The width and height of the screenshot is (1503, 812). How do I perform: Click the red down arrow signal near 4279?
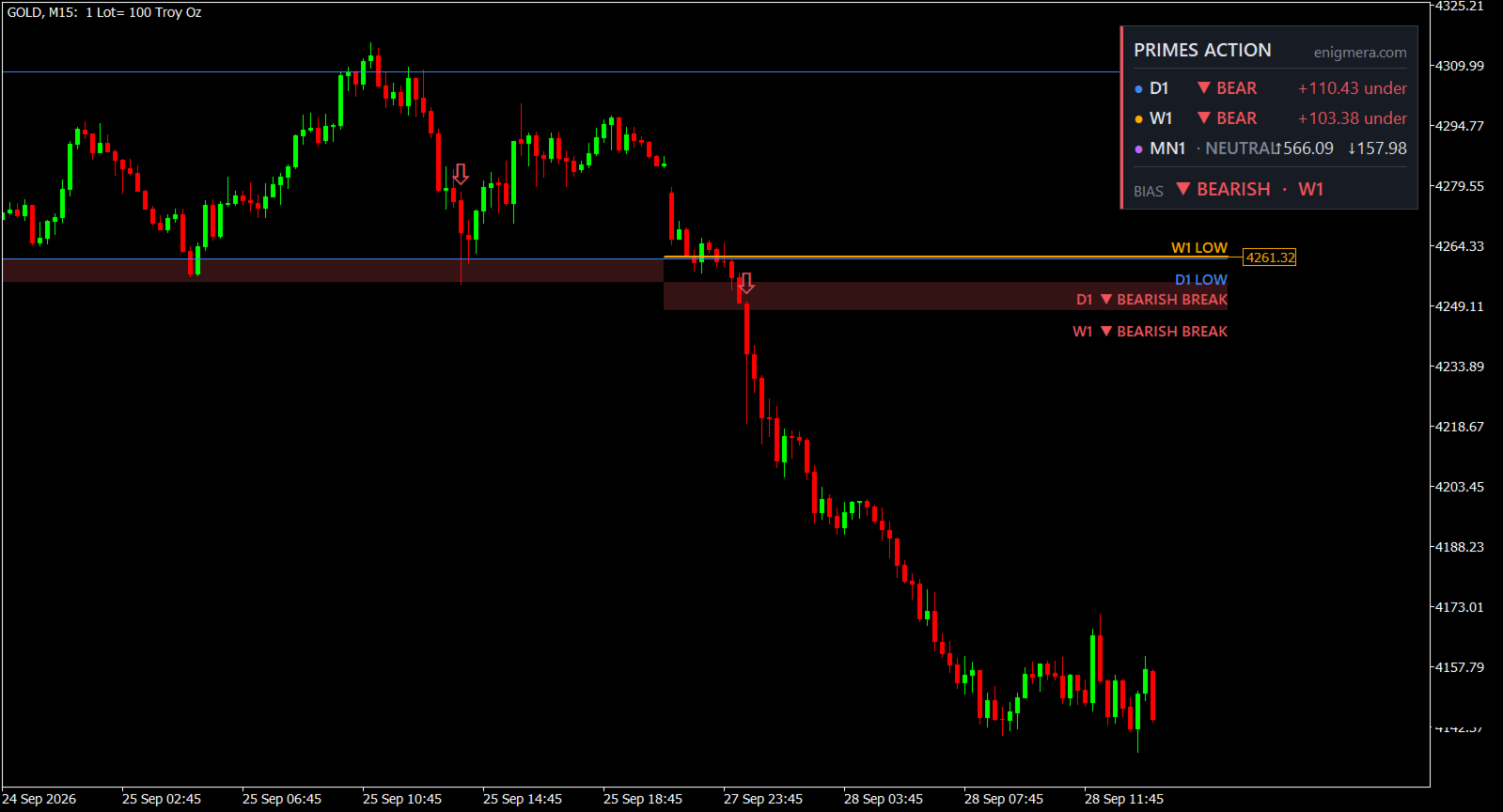461,175
